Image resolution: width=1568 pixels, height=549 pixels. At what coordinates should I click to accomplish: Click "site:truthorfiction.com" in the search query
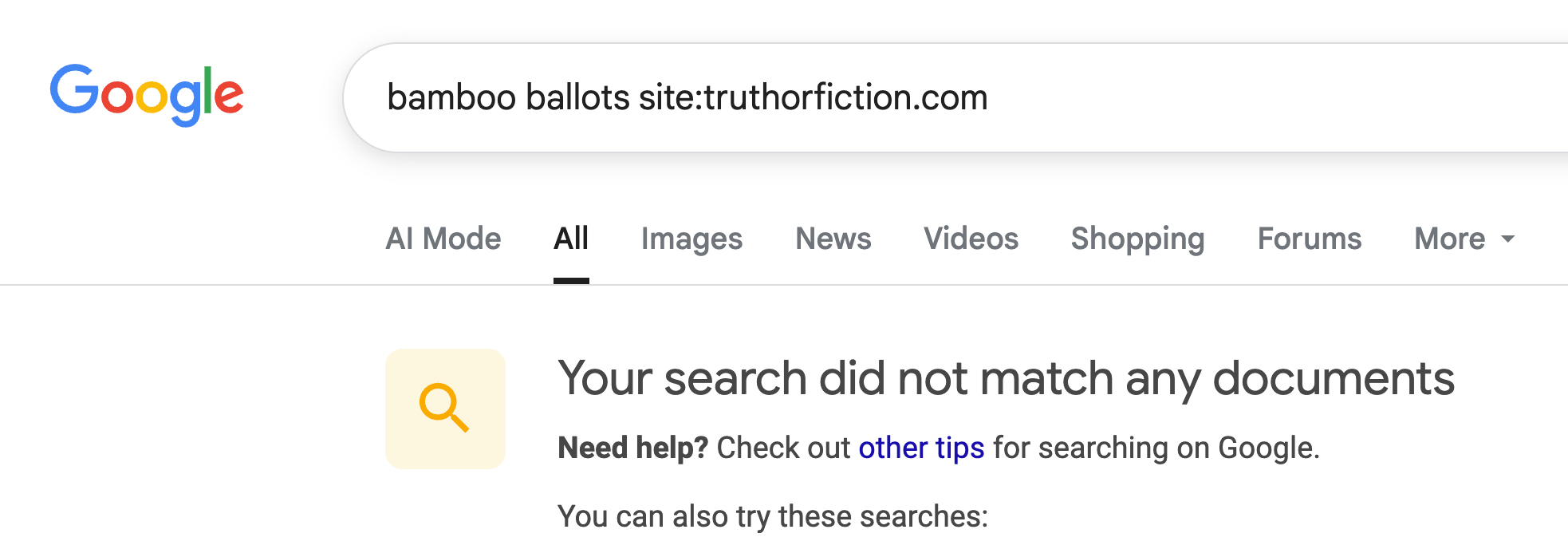813,97
